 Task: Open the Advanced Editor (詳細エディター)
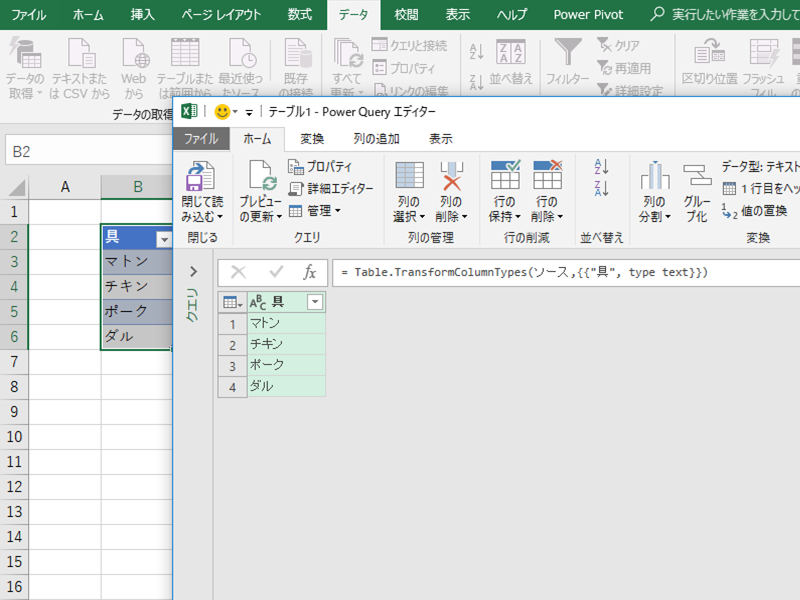[x=331, y=189]
